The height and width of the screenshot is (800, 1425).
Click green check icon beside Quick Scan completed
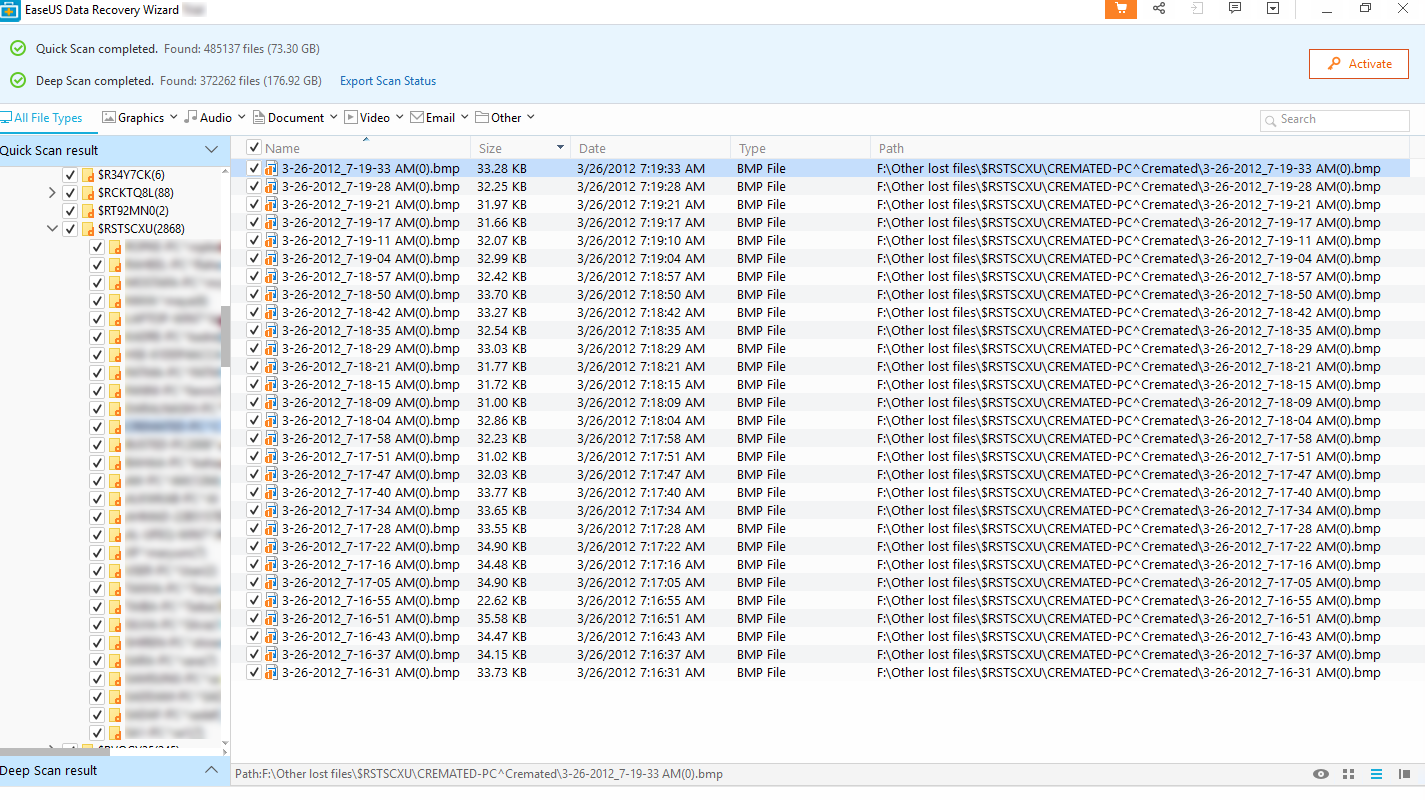coord(18,48)
